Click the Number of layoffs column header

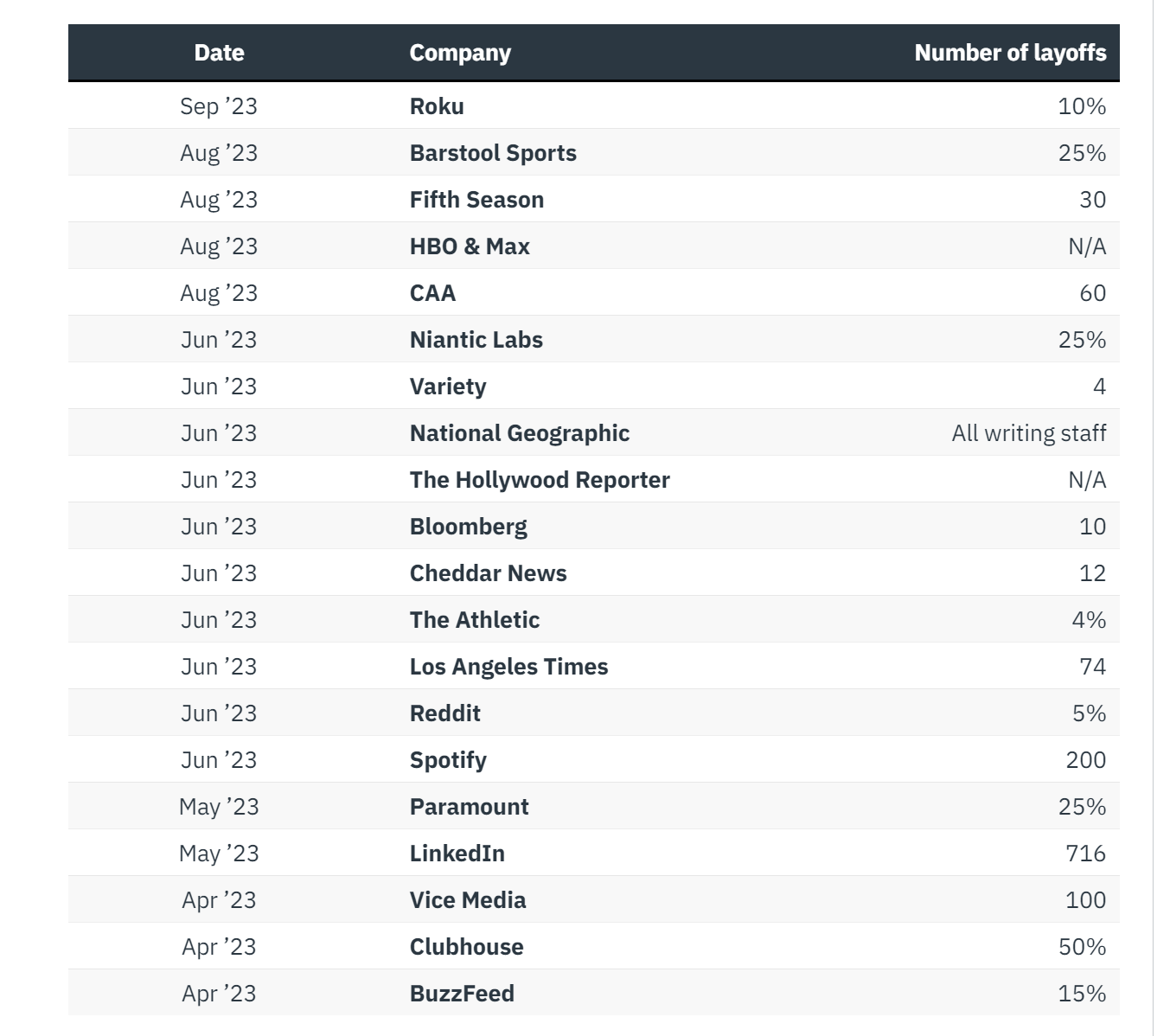(x=1010, y=53)
